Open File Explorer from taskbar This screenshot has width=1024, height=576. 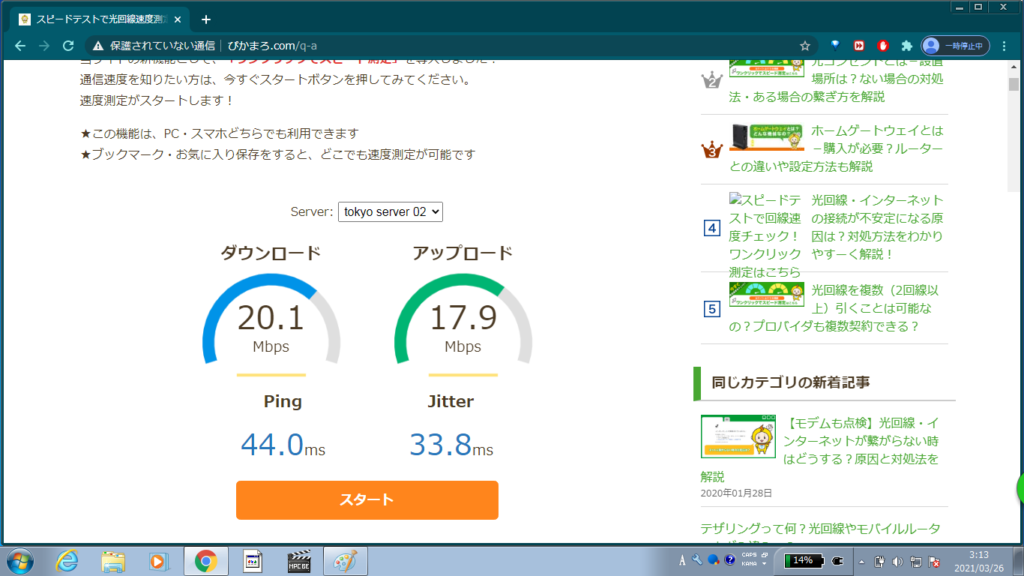point(113,562)
